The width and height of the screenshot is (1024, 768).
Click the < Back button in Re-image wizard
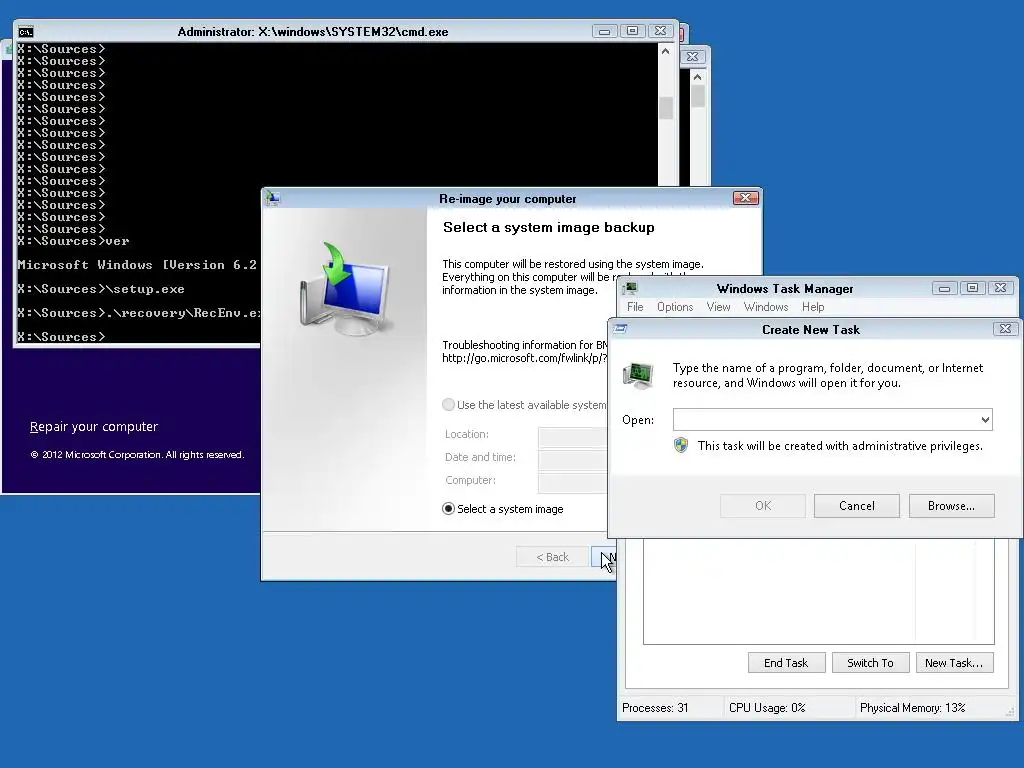pyautogui.click(x=552, y=557)
